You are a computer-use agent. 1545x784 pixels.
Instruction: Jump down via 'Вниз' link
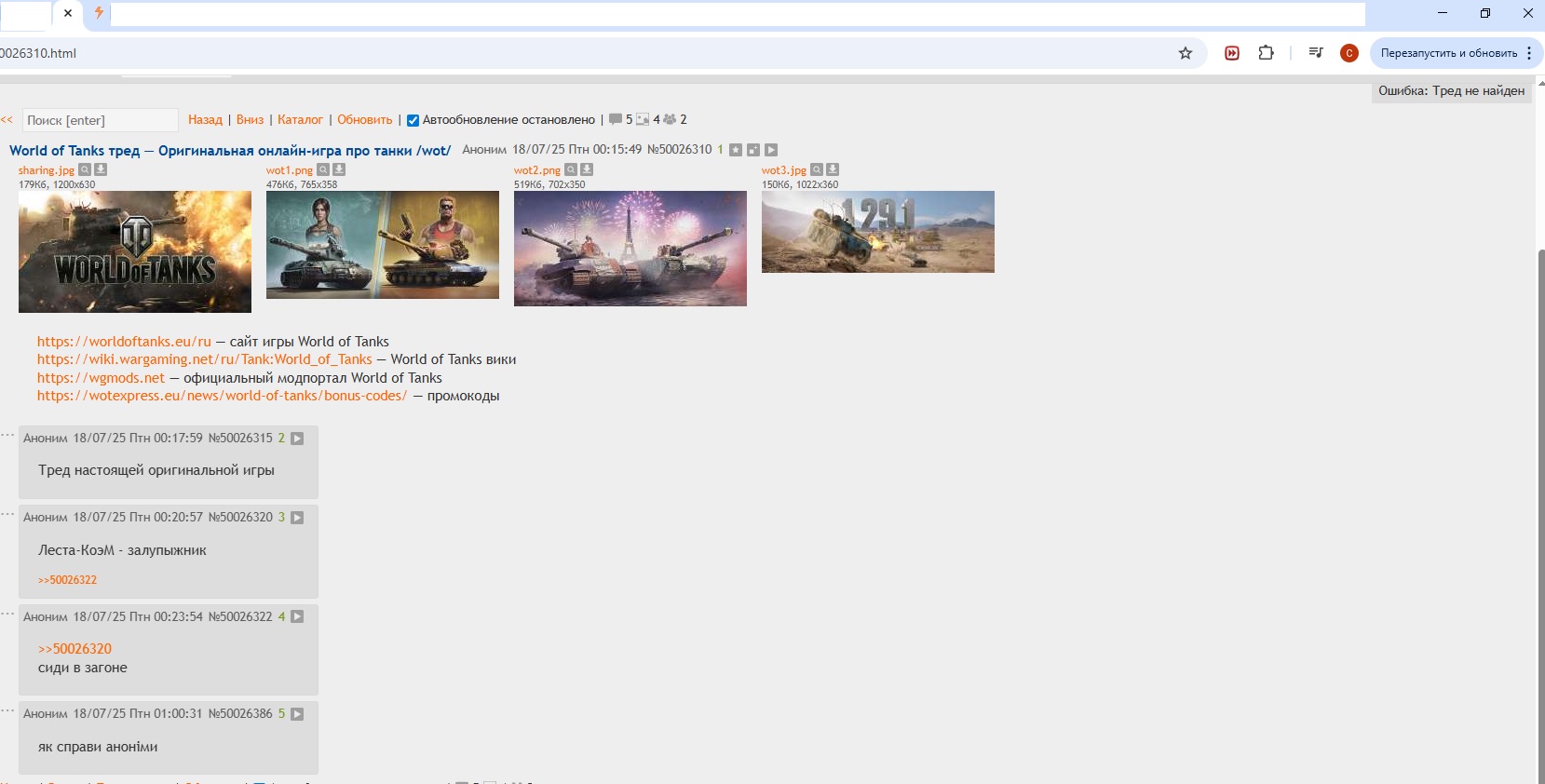click(x=250, y=120)
